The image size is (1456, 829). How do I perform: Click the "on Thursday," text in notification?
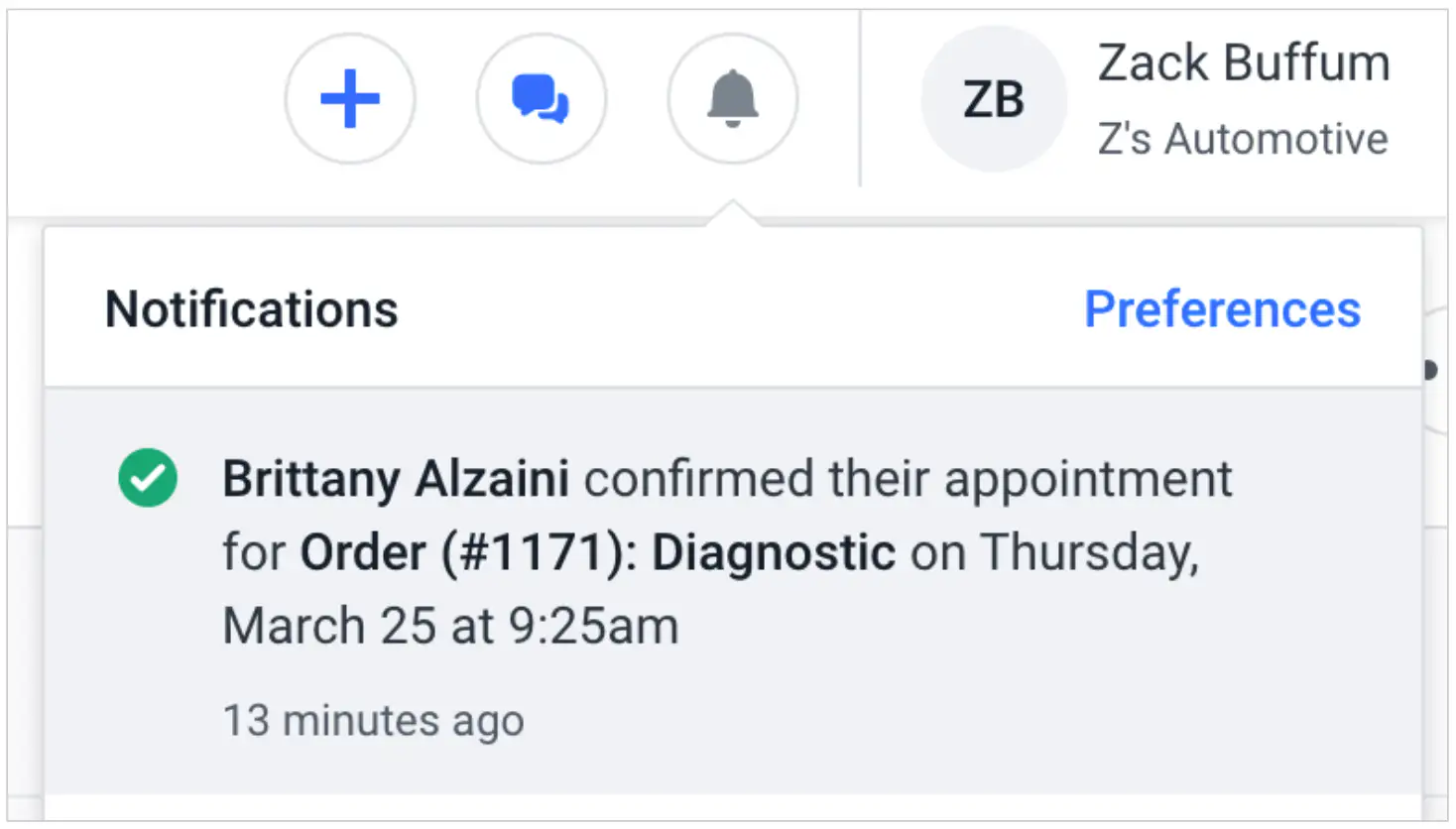click(1054, 552)
